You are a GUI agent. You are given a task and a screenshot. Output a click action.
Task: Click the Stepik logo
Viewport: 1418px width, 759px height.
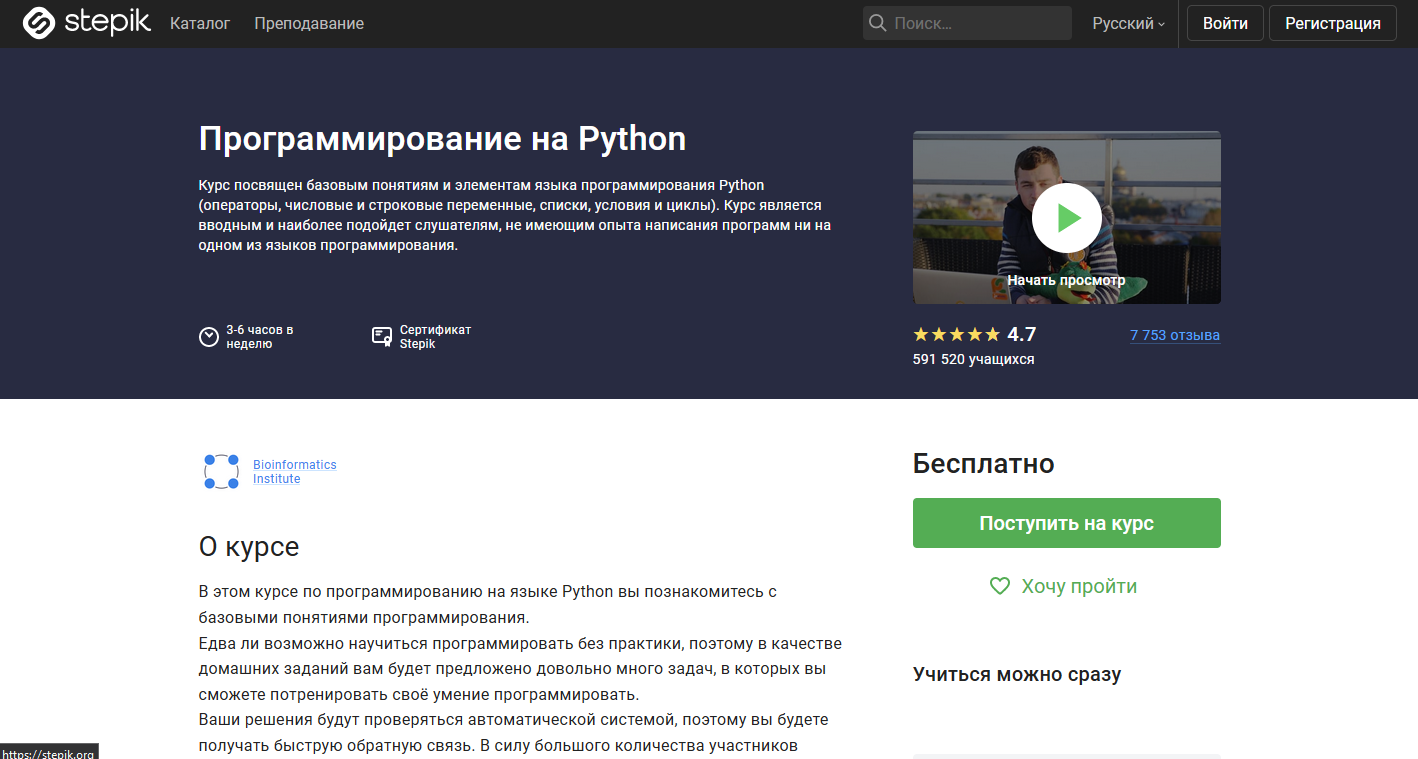(85, 22)
